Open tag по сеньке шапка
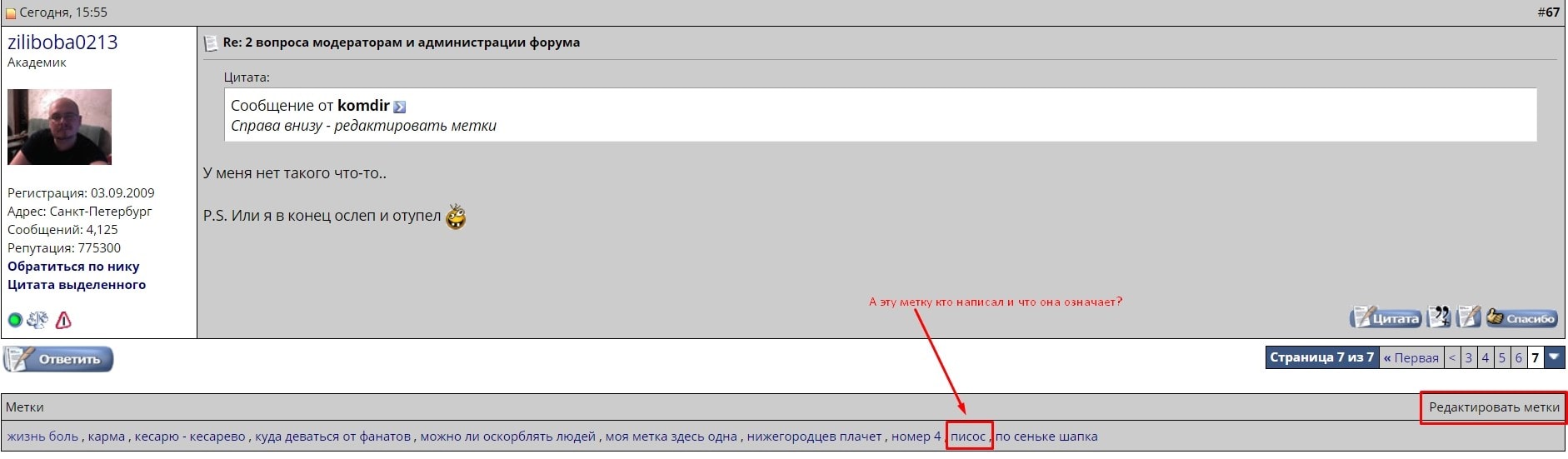1568x459 pixels. (1046, 437)
